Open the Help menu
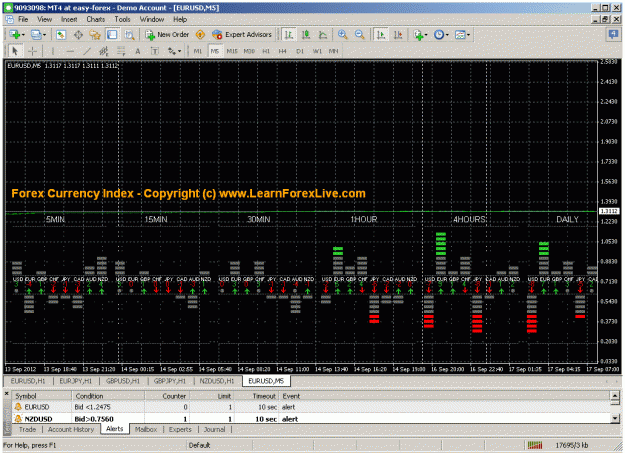Screen dimensions: 625x453 point(180,19)
